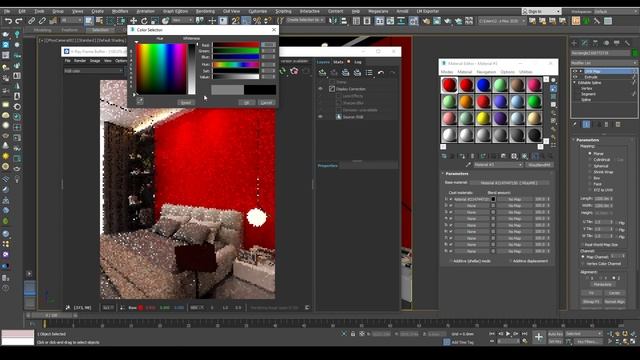This screenshot has width=640, height=360.
Task: Activate the Select and Rotate tool
Action: point(144,20)
